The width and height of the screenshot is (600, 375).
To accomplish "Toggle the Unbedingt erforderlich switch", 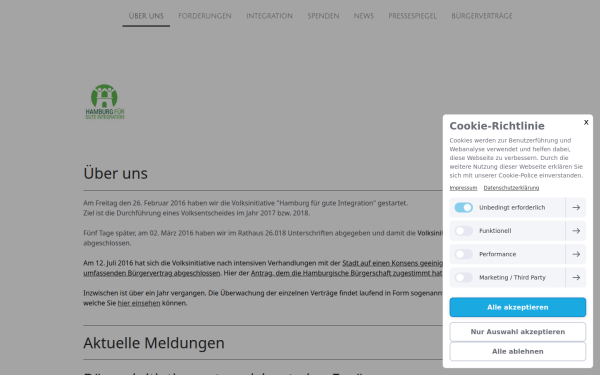I will pos(463,207).
